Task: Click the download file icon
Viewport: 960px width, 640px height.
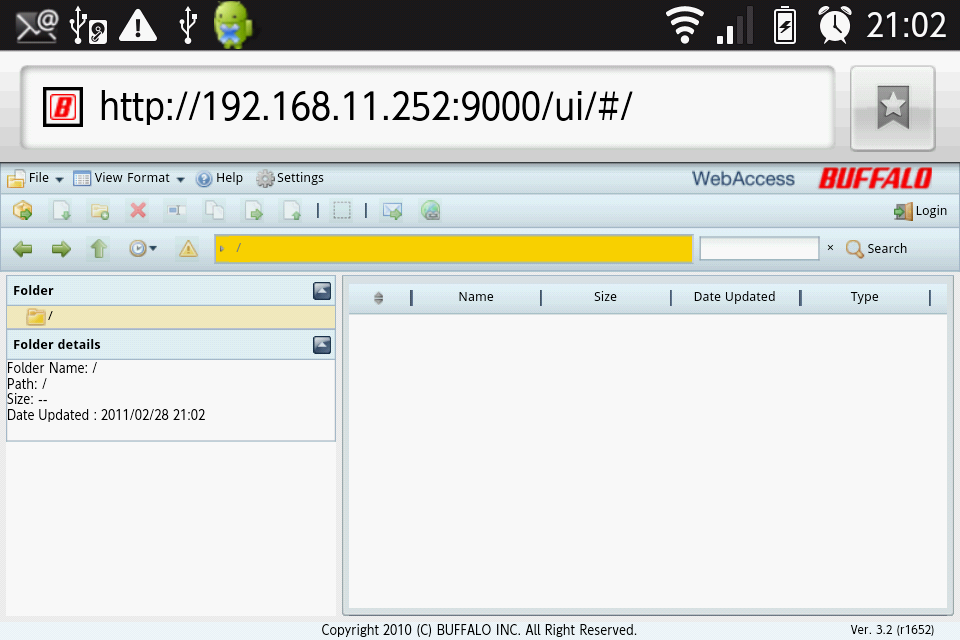Action: point(61,211)
